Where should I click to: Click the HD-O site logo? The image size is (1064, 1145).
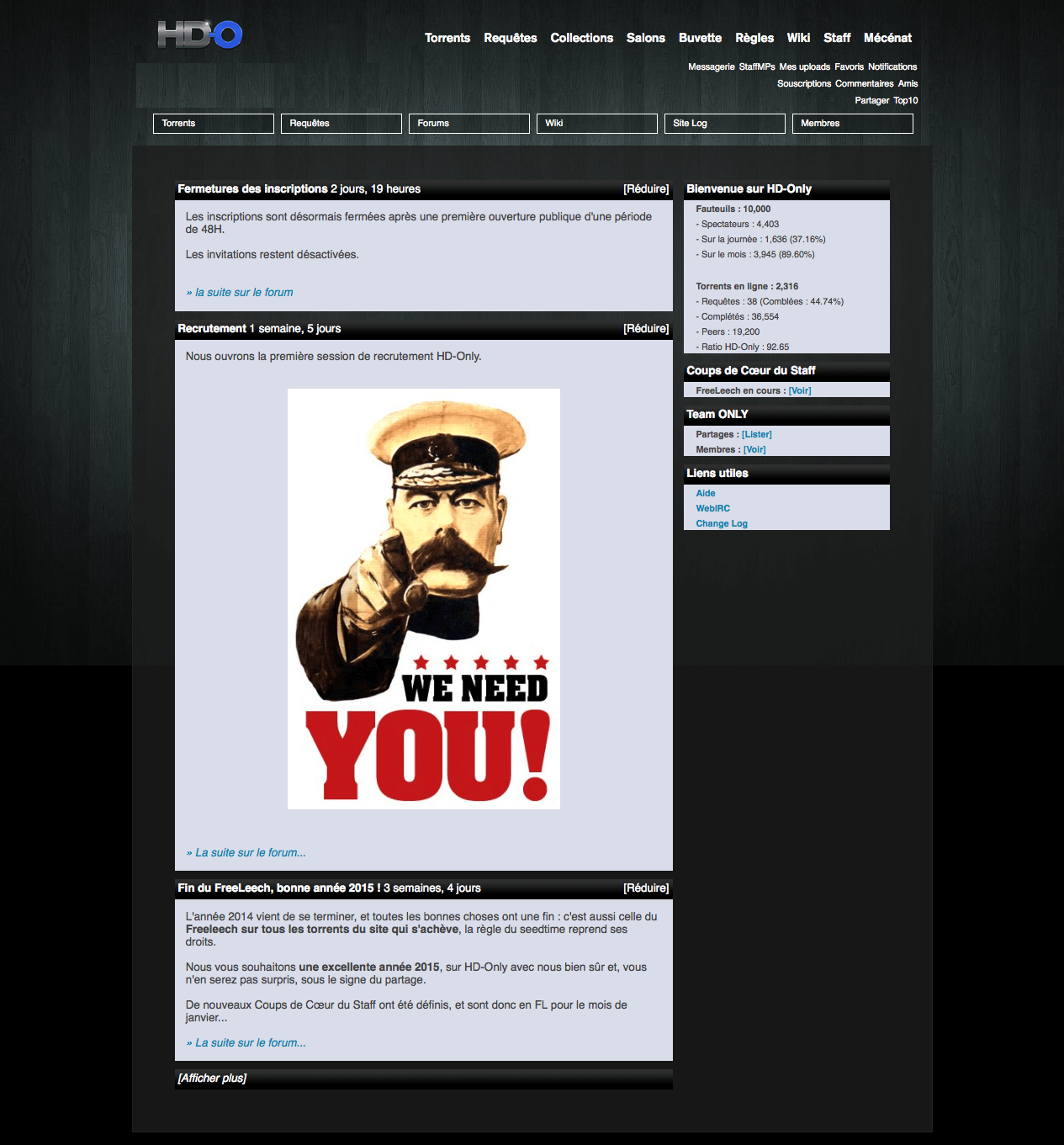200,34
